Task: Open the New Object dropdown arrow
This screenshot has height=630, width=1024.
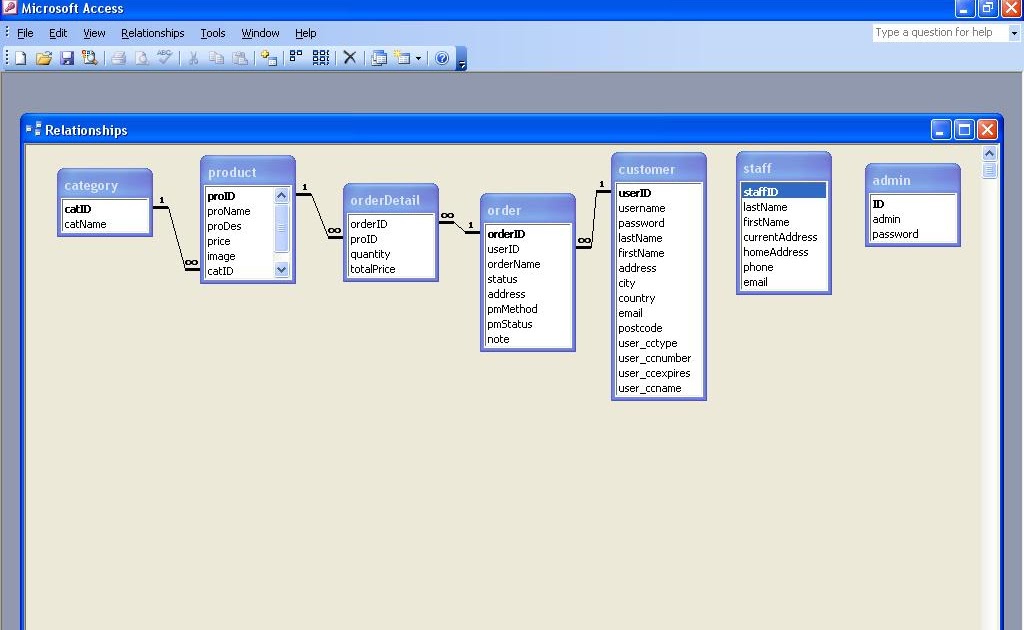Action: [x=417, y=57]
